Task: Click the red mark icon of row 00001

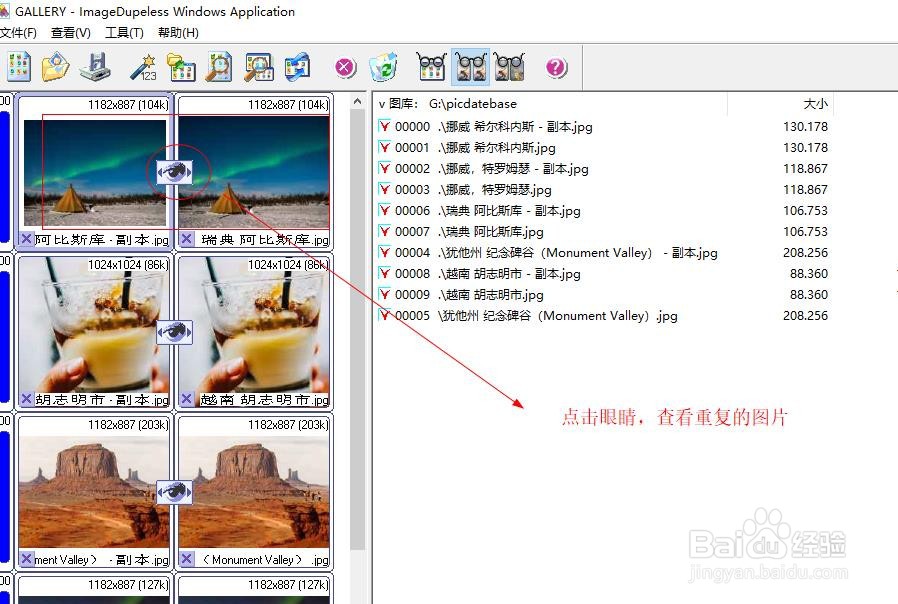Action: (x=384, y=147)
